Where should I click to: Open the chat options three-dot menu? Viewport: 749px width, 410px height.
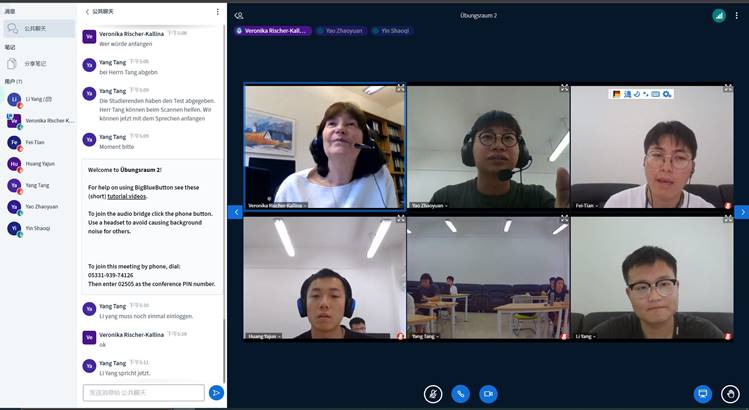pyautogui.click(x=218, y=12)
